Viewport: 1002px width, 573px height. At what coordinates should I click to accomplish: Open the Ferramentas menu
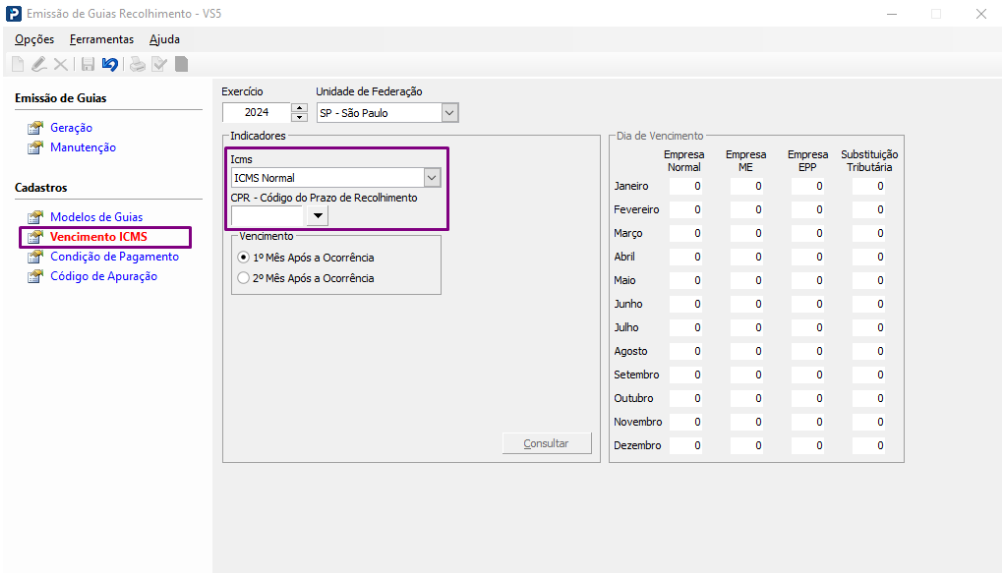tap(102, 39)
